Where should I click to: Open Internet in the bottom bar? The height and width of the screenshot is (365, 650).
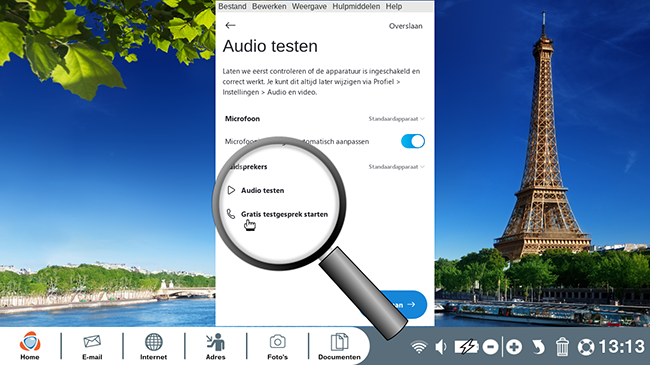point(153,347)
